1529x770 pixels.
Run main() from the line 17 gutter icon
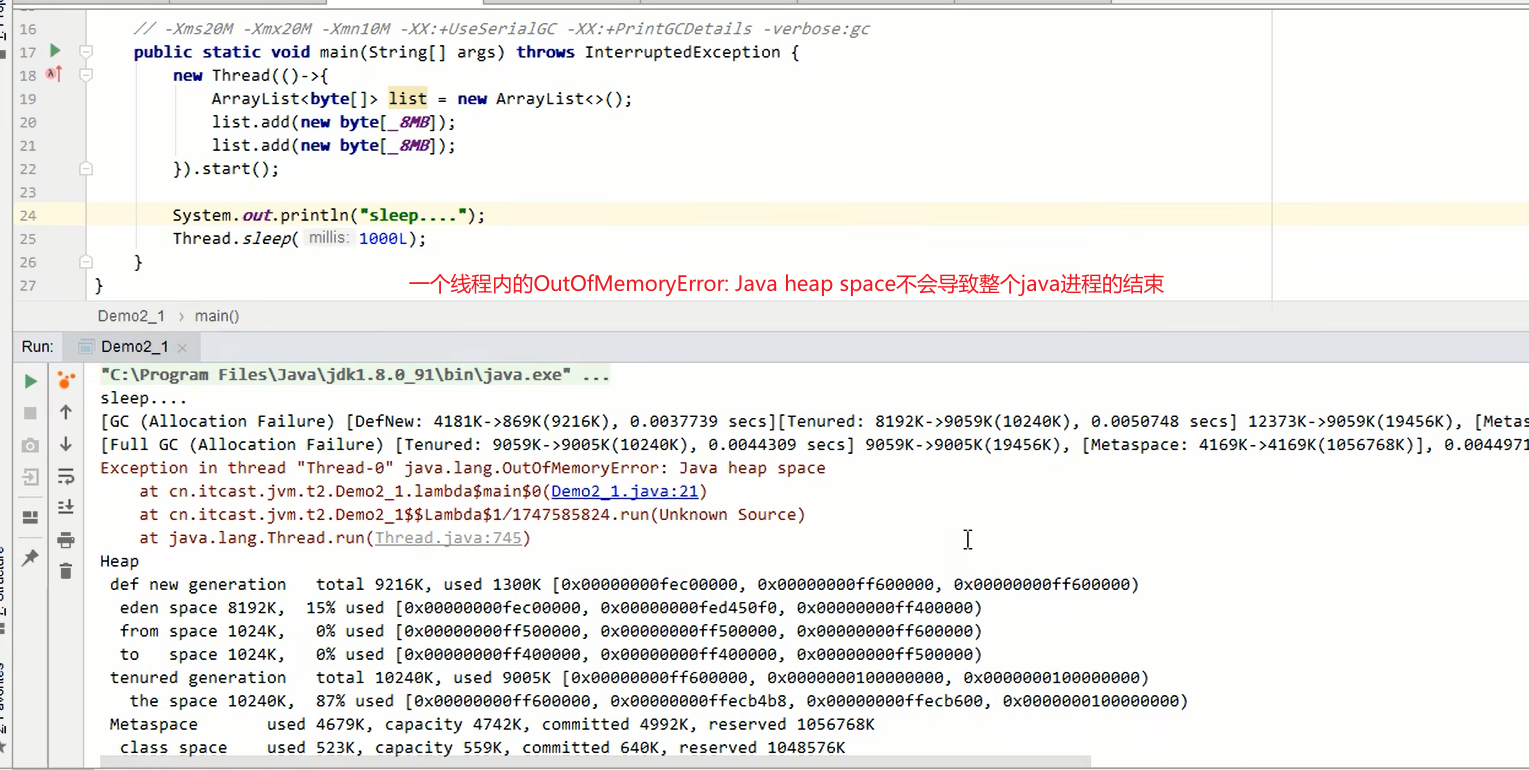click(x=55, y=52)
